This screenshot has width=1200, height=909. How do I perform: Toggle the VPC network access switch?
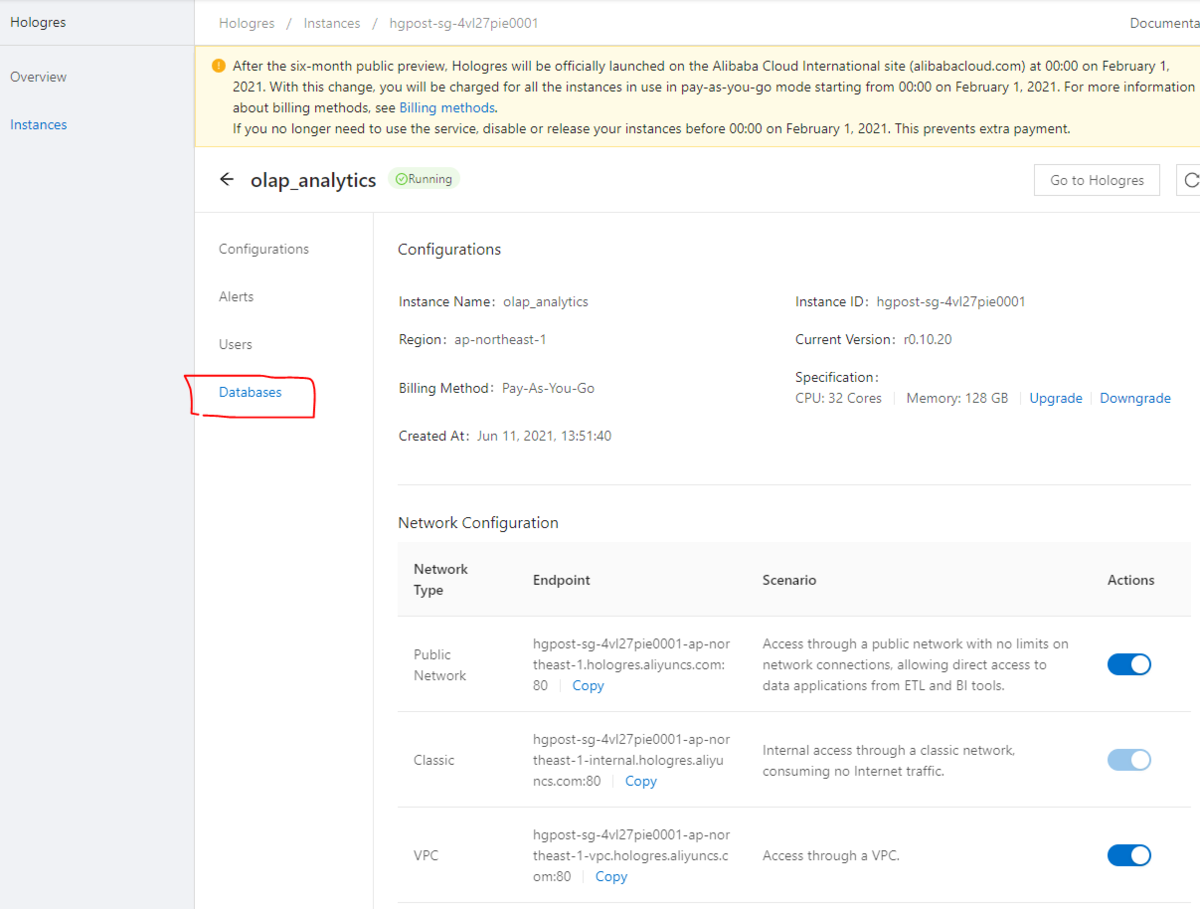point(1129,855)
